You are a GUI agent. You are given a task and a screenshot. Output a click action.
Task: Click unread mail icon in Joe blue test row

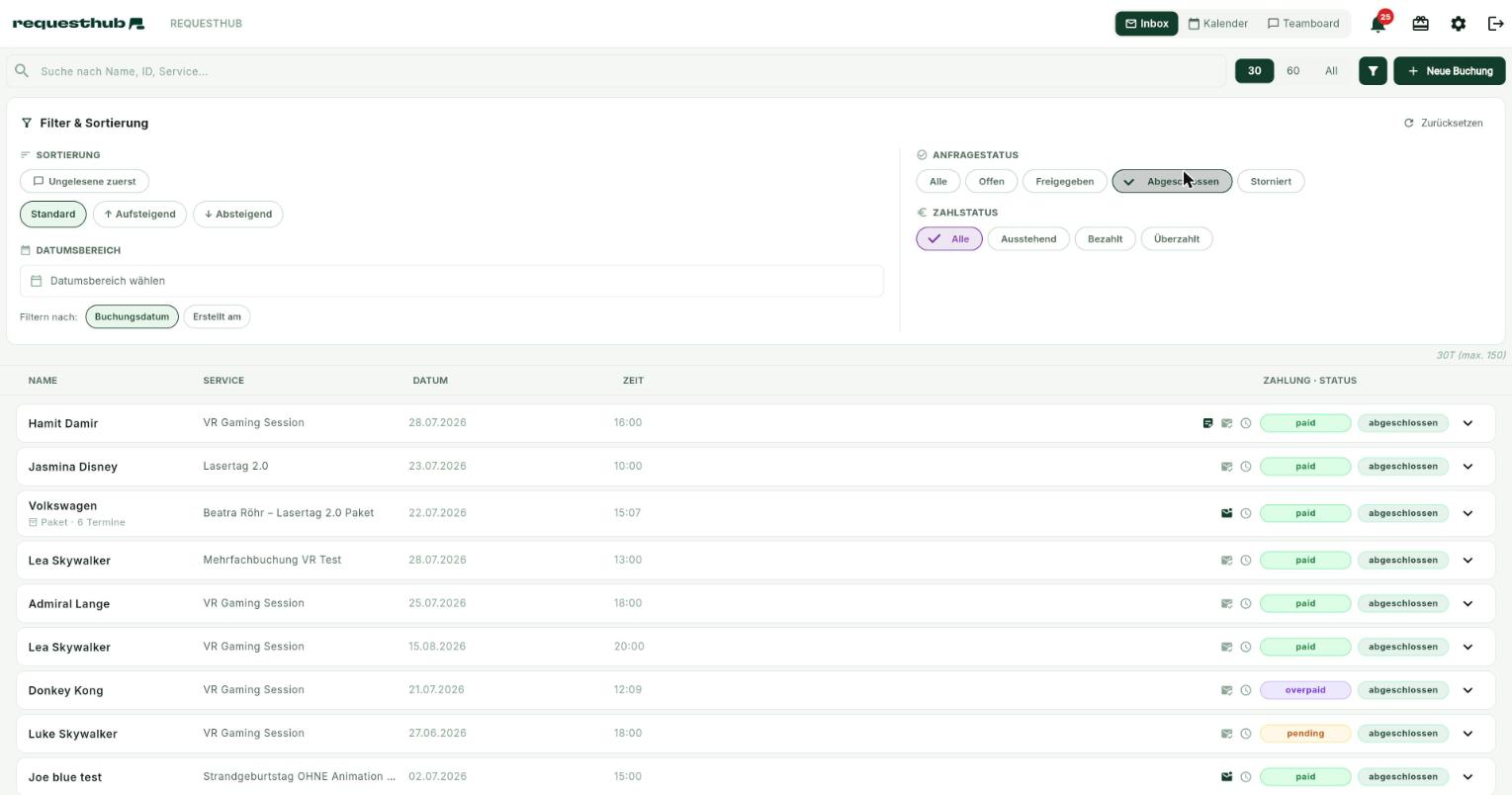pyautogui.click(x=1226, y=777)
